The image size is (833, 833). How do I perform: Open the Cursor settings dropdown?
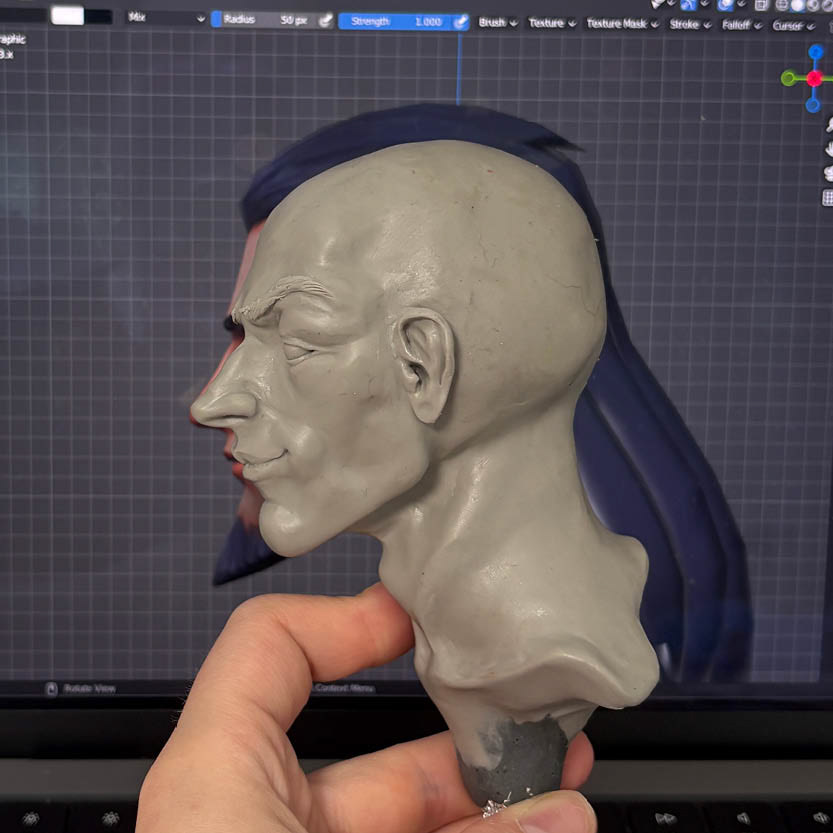[794, 26]
